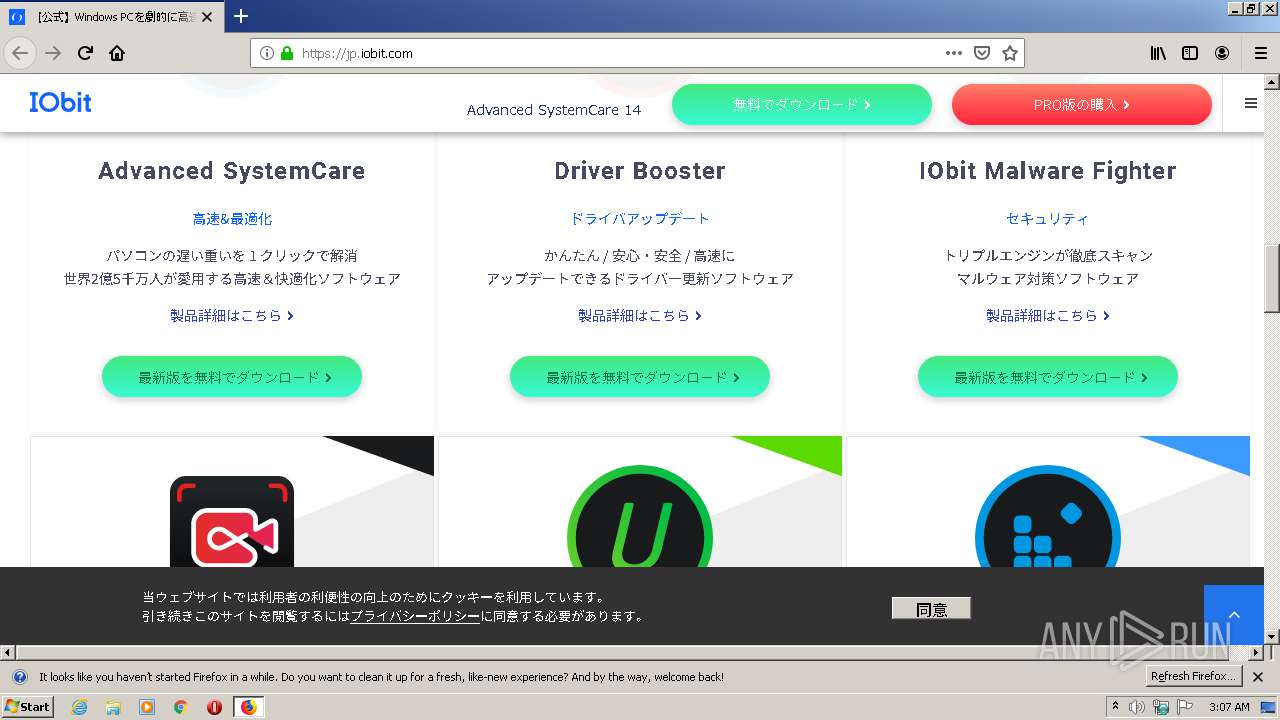
Task: Click the blue Smart Defrag icon
Action: click(1048, 518)
